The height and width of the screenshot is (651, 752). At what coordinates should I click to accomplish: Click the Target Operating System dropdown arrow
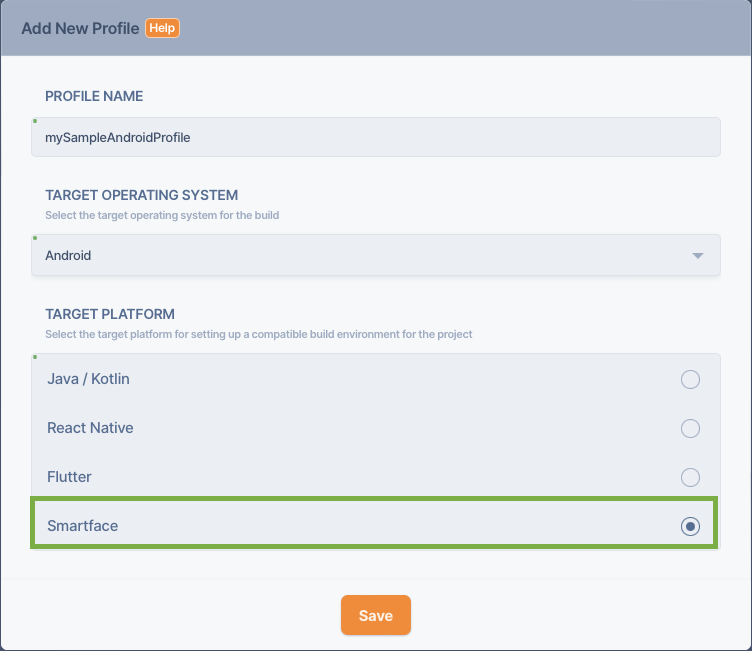(698, 256)
